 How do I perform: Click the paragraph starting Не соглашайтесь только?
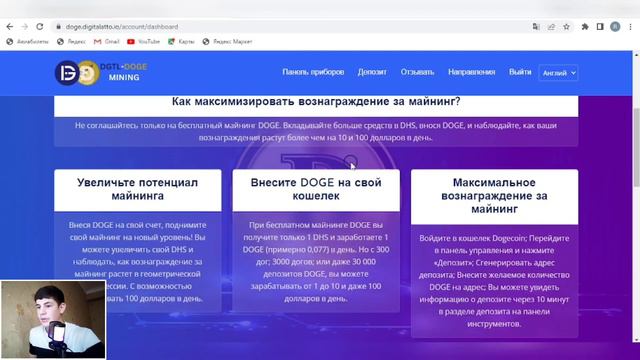click(x=316, y=131)
